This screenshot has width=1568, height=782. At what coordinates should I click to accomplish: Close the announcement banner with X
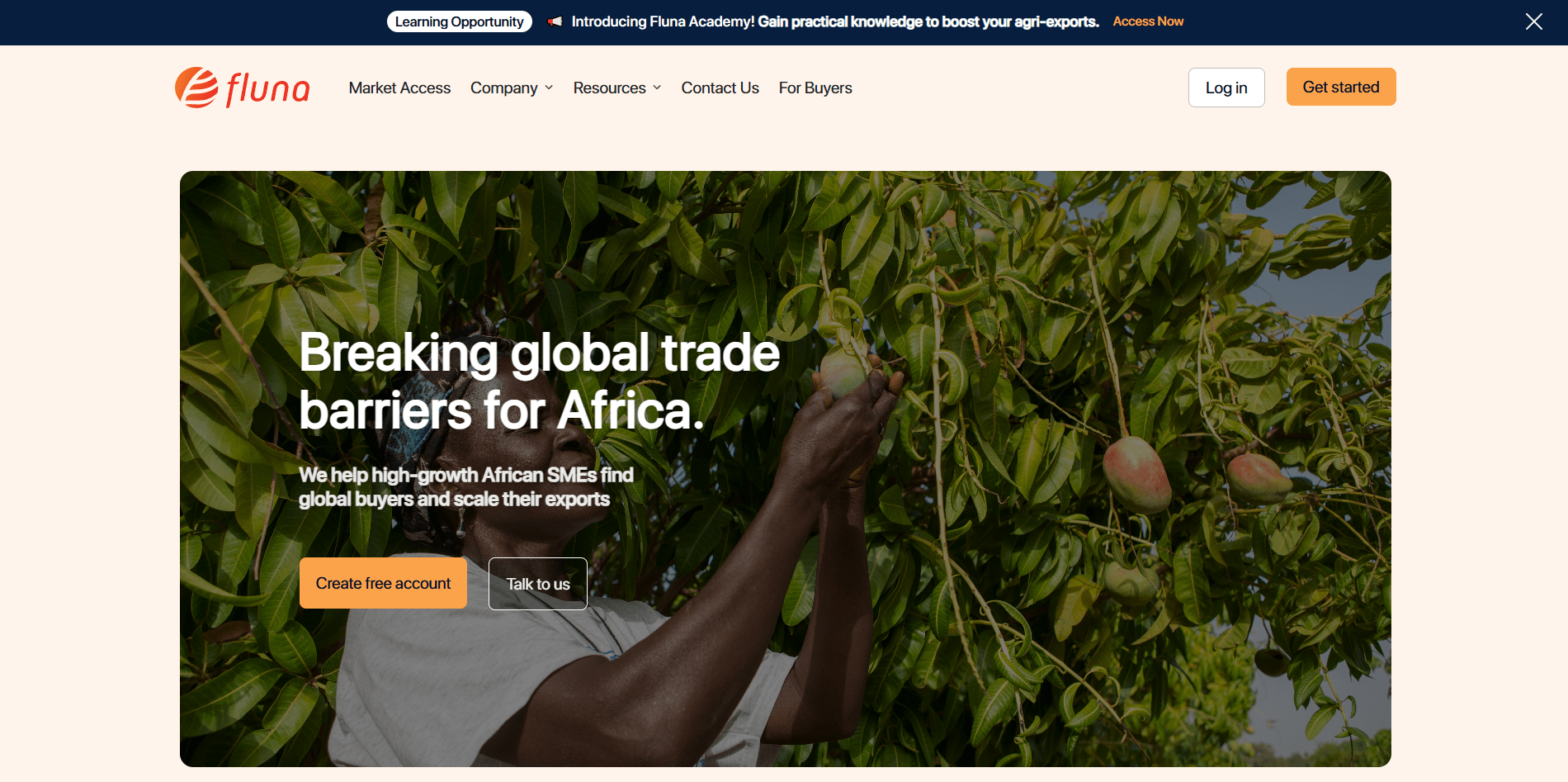[x=1533, y=21]
